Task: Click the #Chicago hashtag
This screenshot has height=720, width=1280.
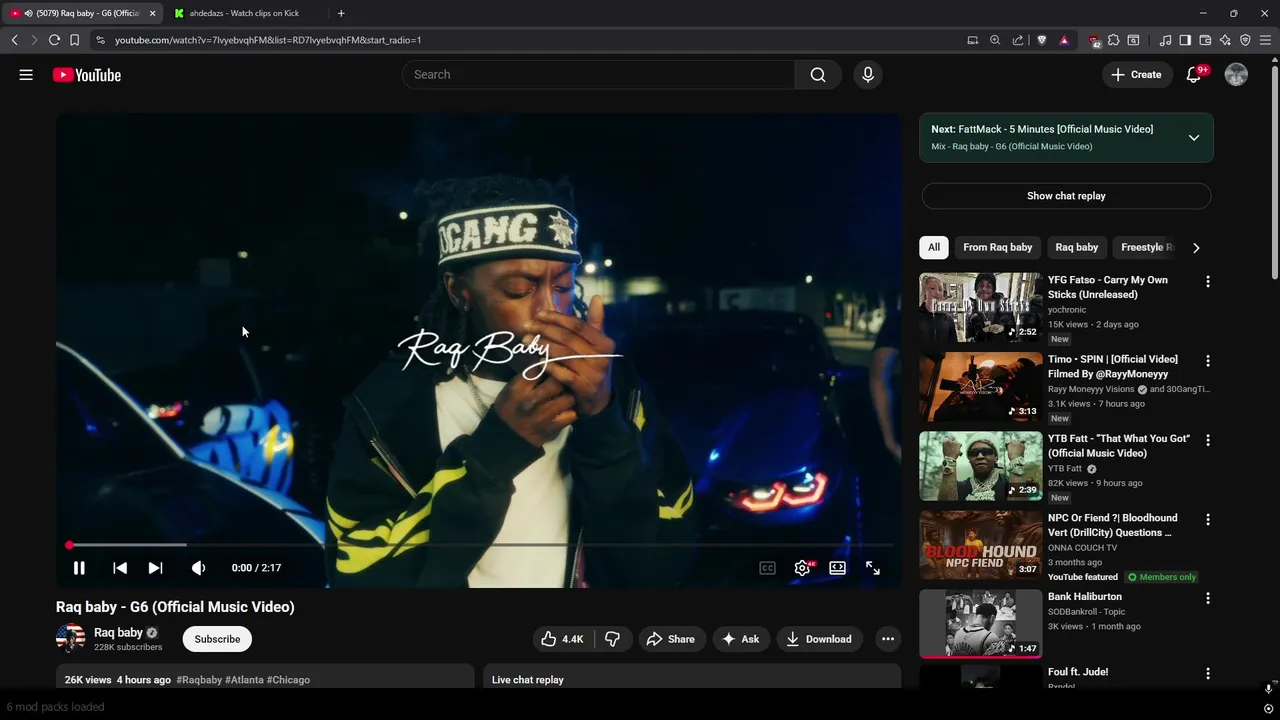Action: (288, 680)
